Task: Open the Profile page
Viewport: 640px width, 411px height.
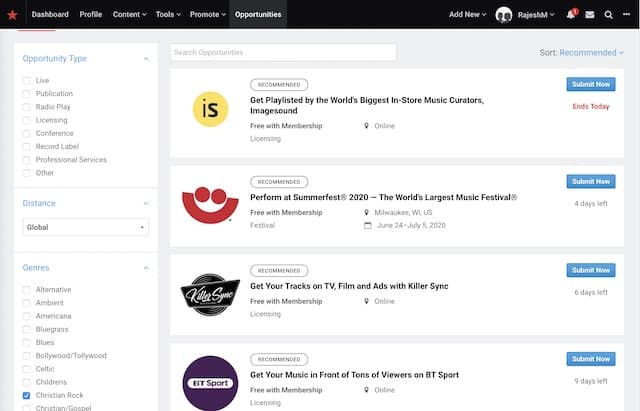Action: click(x=91, y=14)
